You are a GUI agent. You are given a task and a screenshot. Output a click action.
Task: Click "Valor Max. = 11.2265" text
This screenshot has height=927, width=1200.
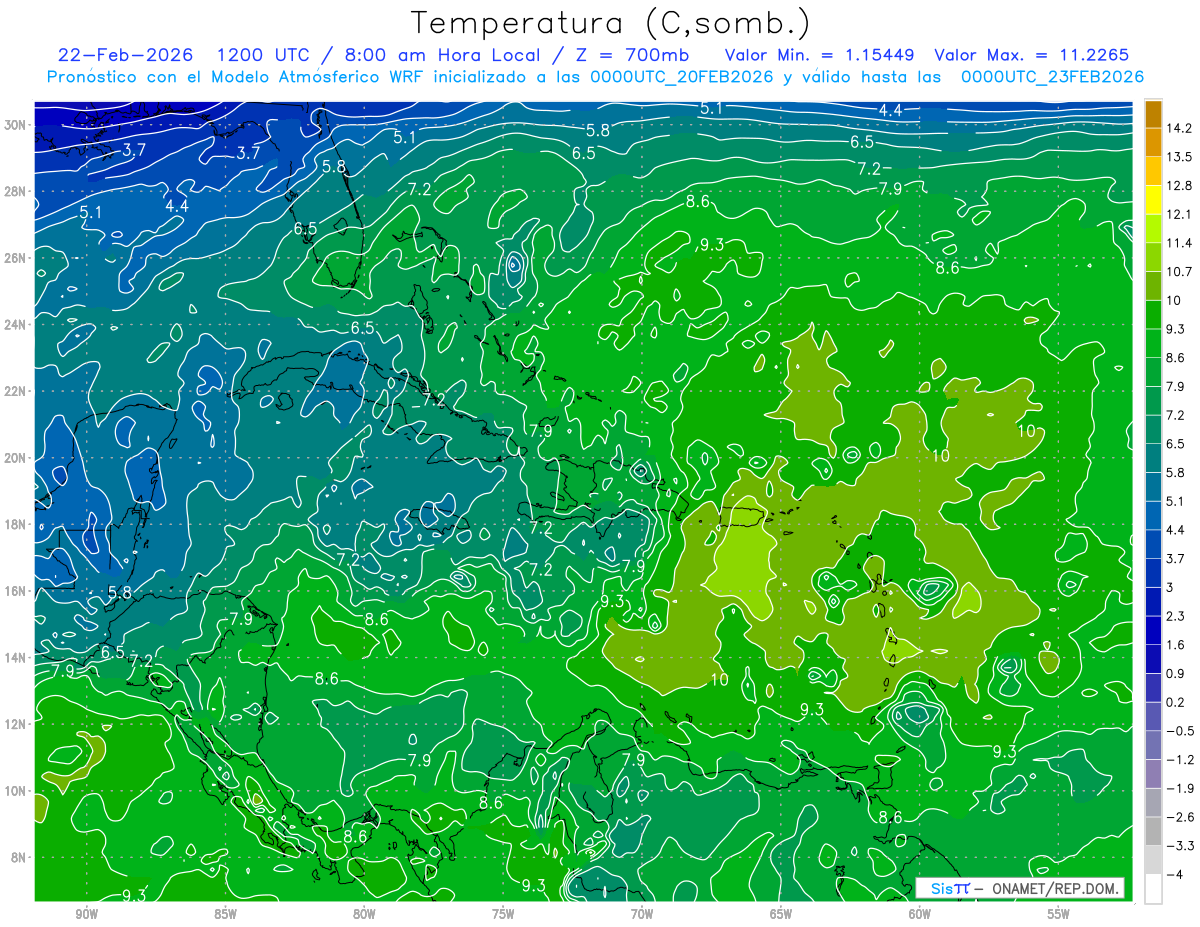(x=1032, y=54)
